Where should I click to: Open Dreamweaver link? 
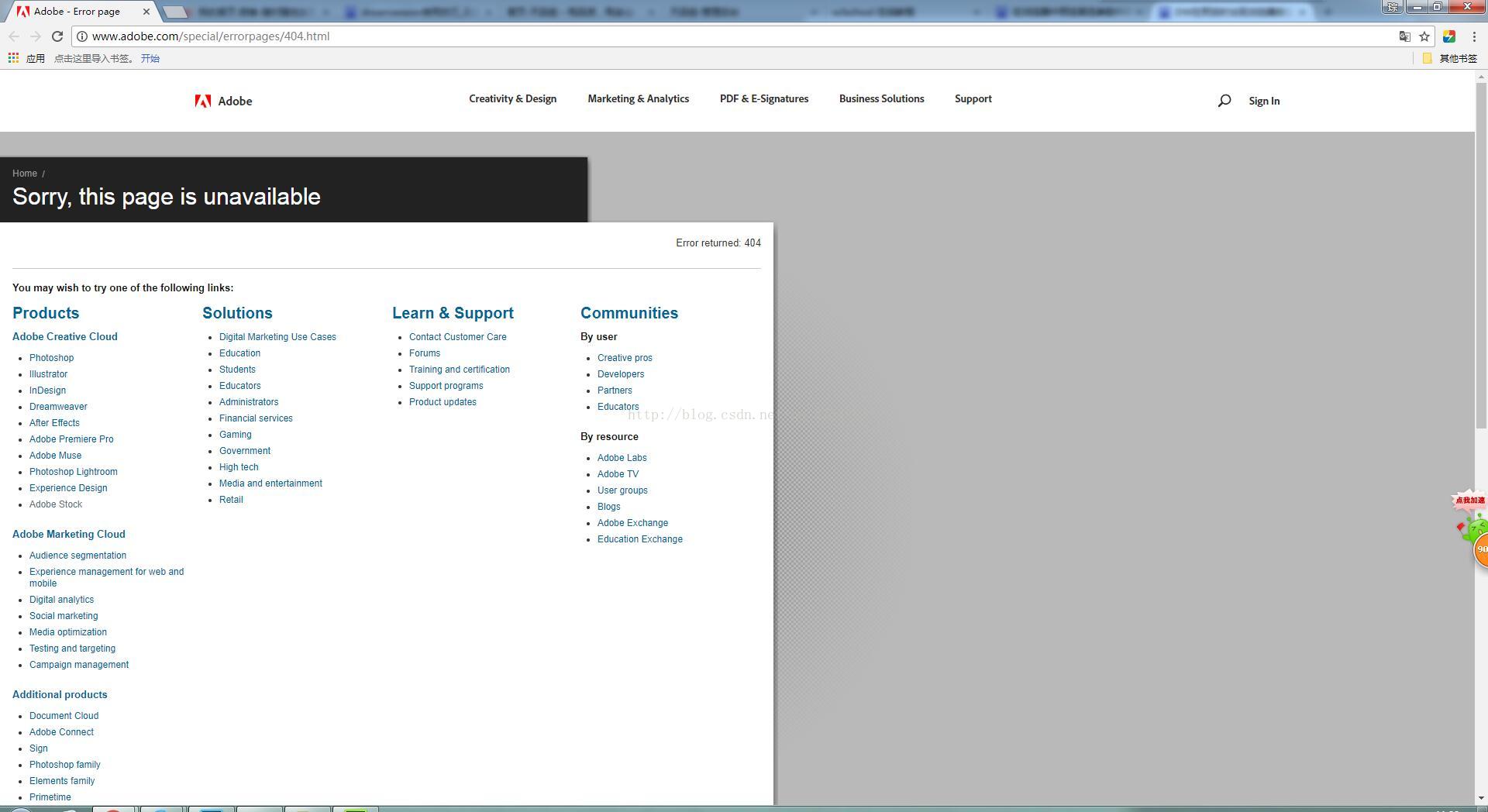58,407
